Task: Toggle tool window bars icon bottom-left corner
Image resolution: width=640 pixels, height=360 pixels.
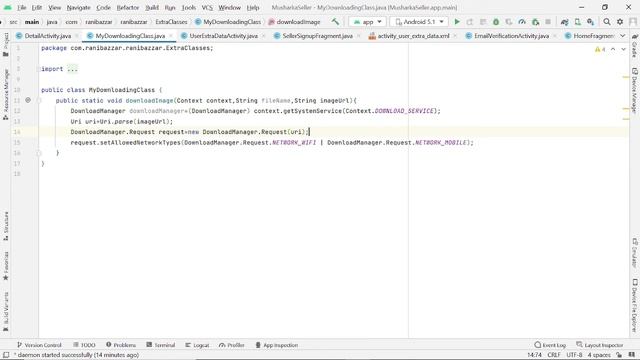Action: tap(6, 355)
